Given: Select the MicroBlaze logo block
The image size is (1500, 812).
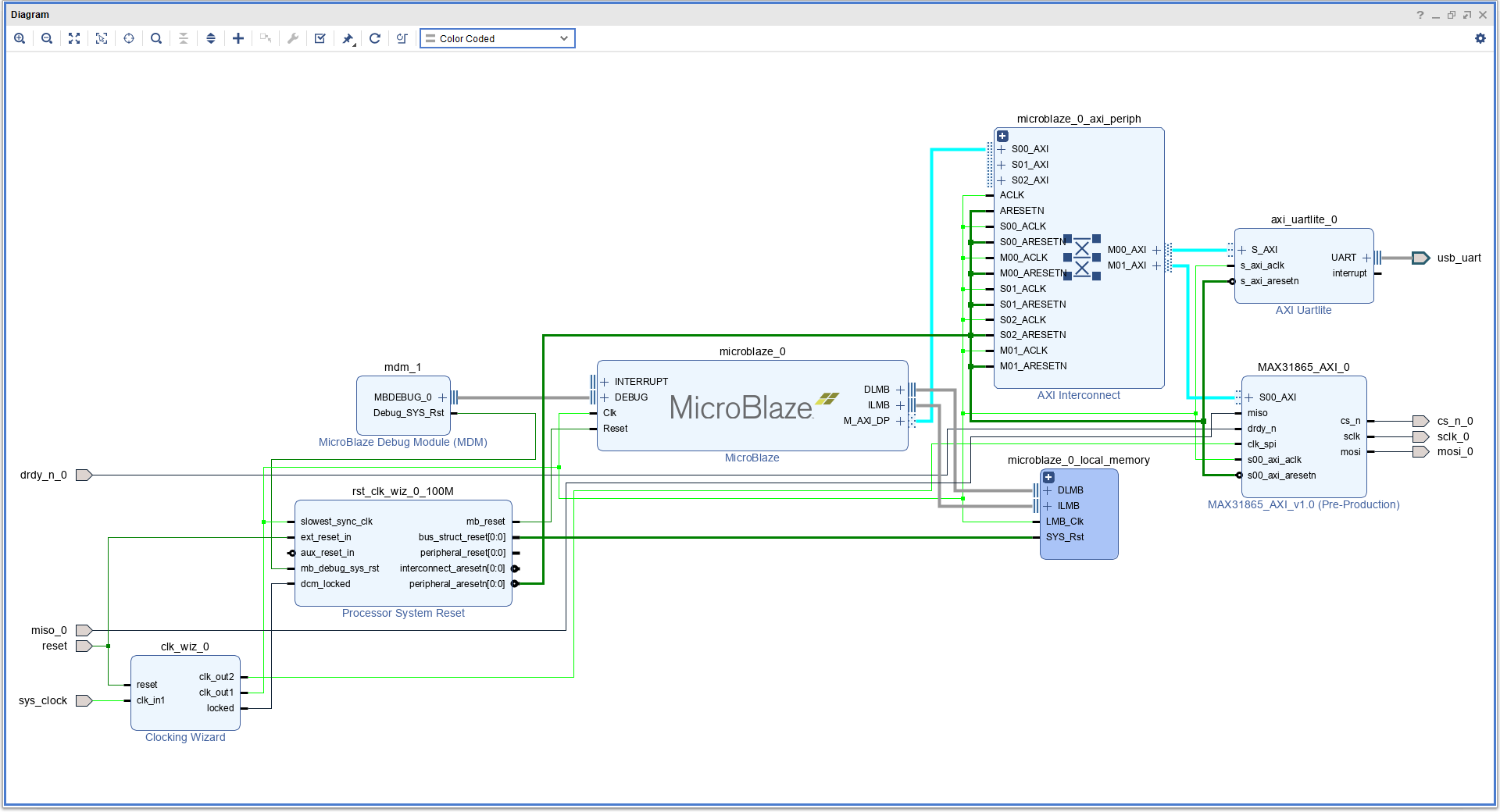Looking at the screenshot, I should 754,407.
